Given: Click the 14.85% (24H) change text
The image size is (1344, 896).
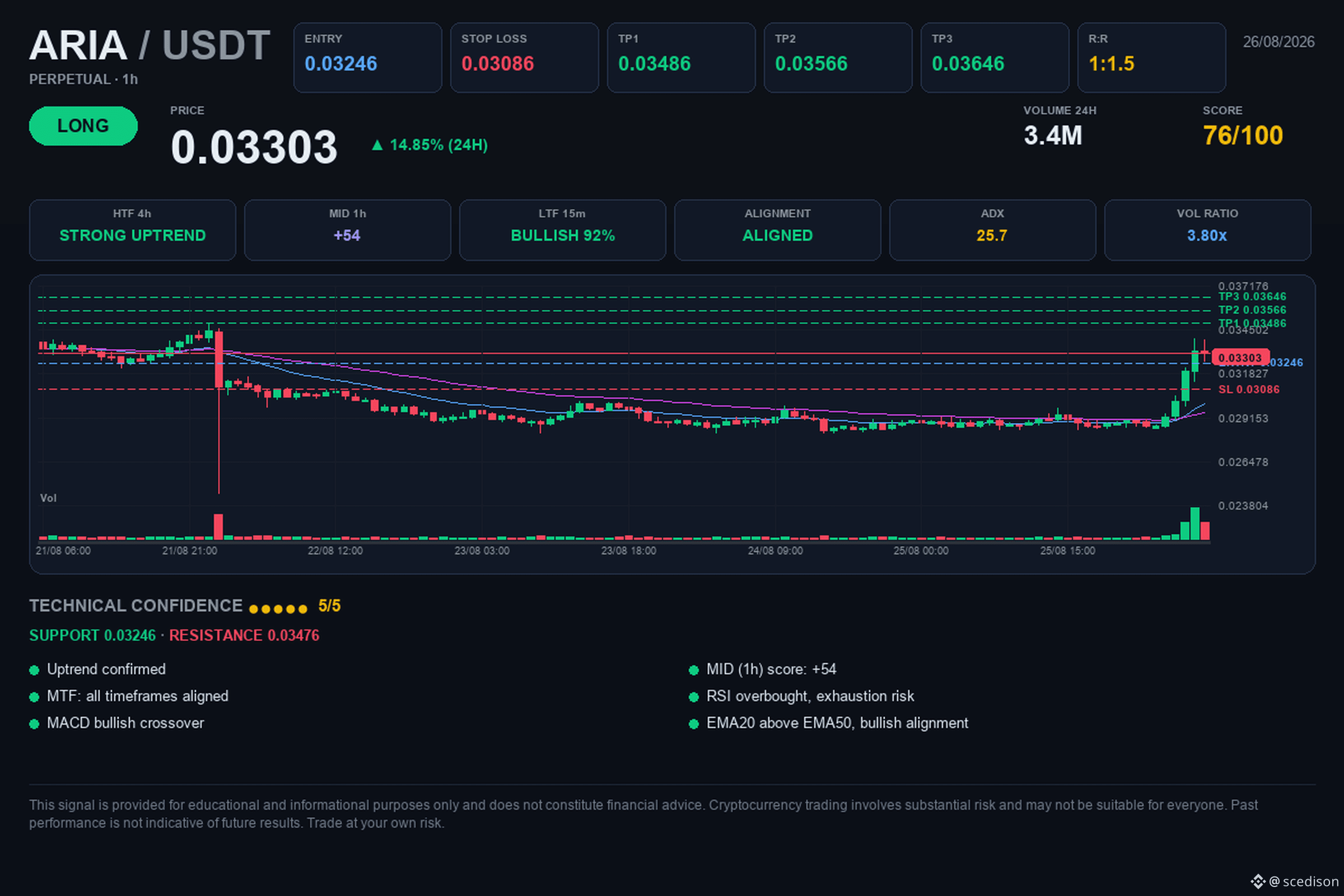Looking at the screenshot, I should click(x=438, y=145).
